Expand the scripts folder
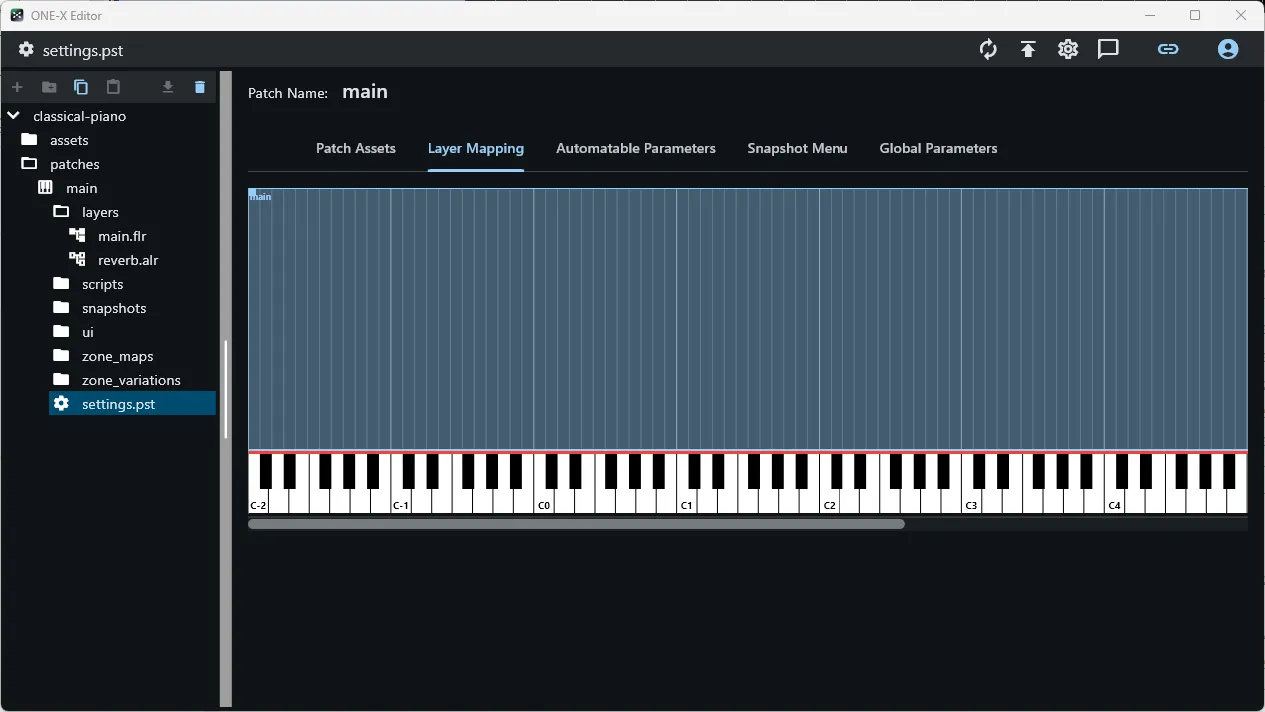The height and width of the screenshot is (712, 1265). tap(61, 284)
